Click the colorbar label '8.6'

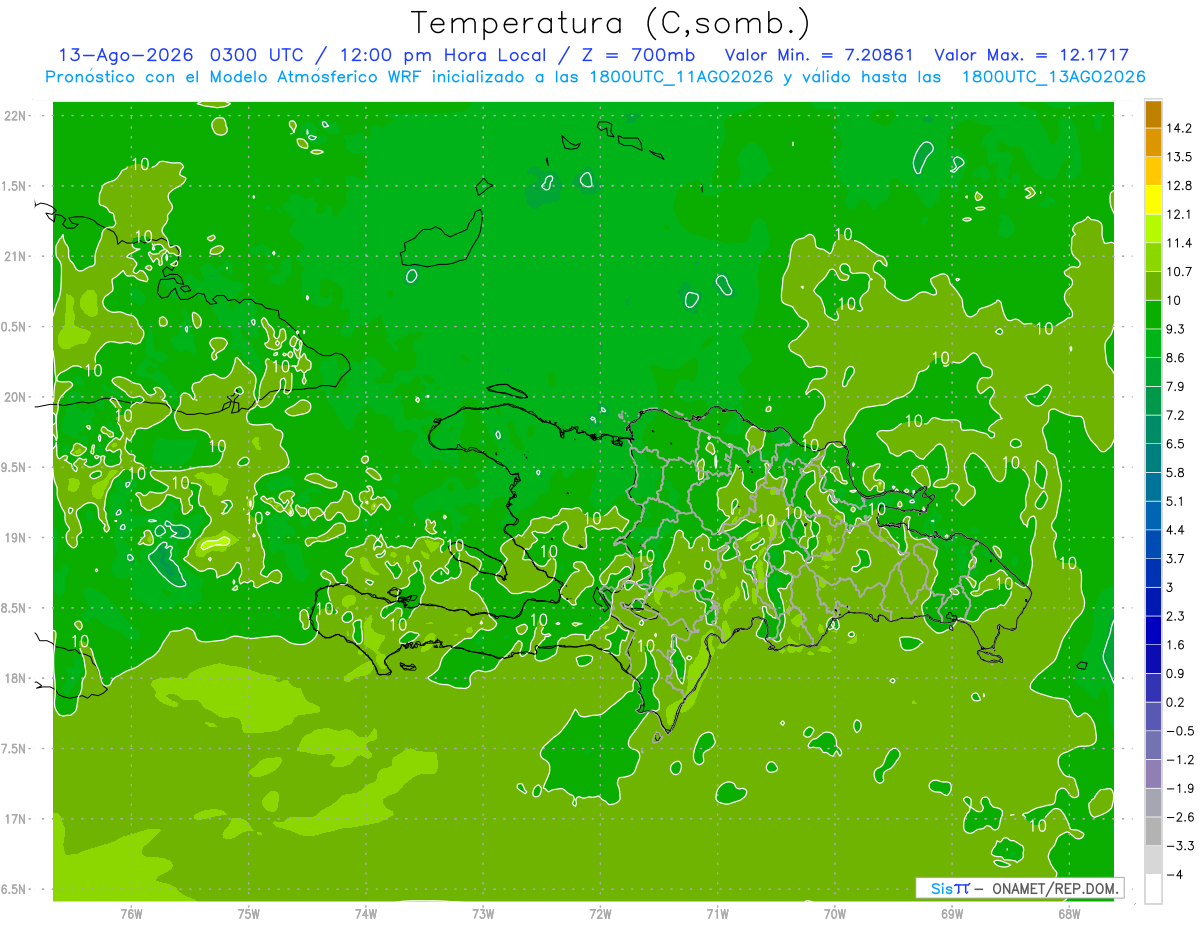pos(1176,358)
